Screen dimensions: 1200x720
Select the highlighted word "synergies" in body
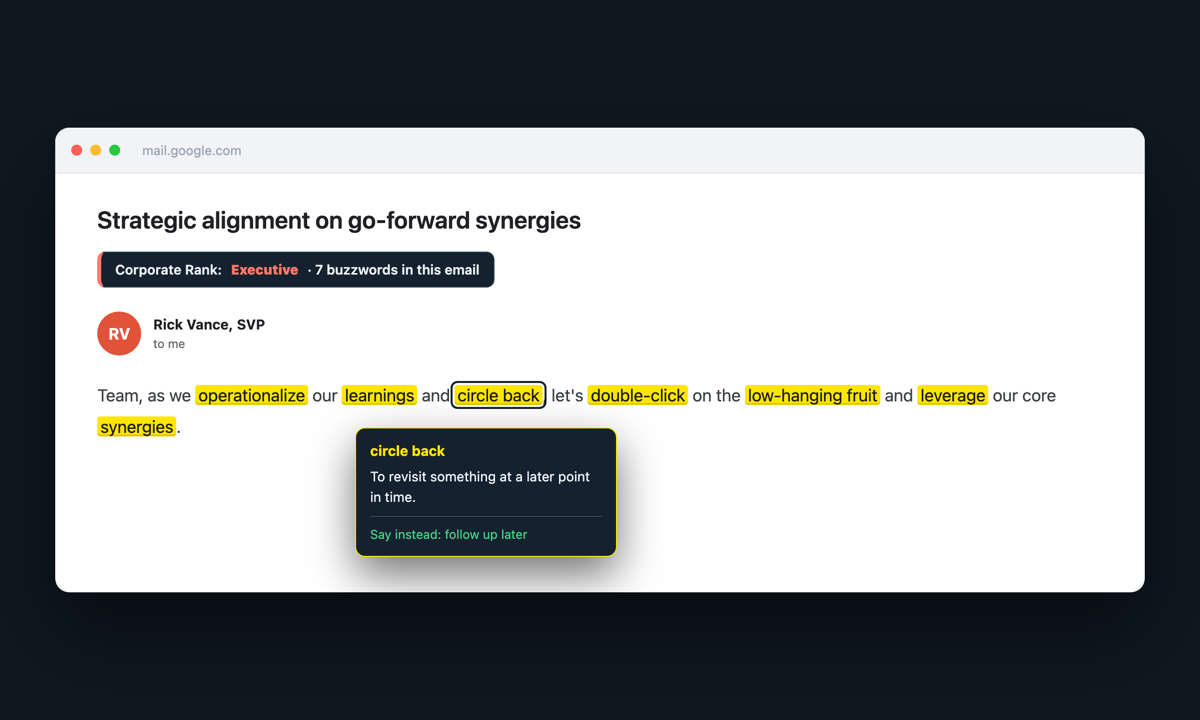[x=137, y=427]
